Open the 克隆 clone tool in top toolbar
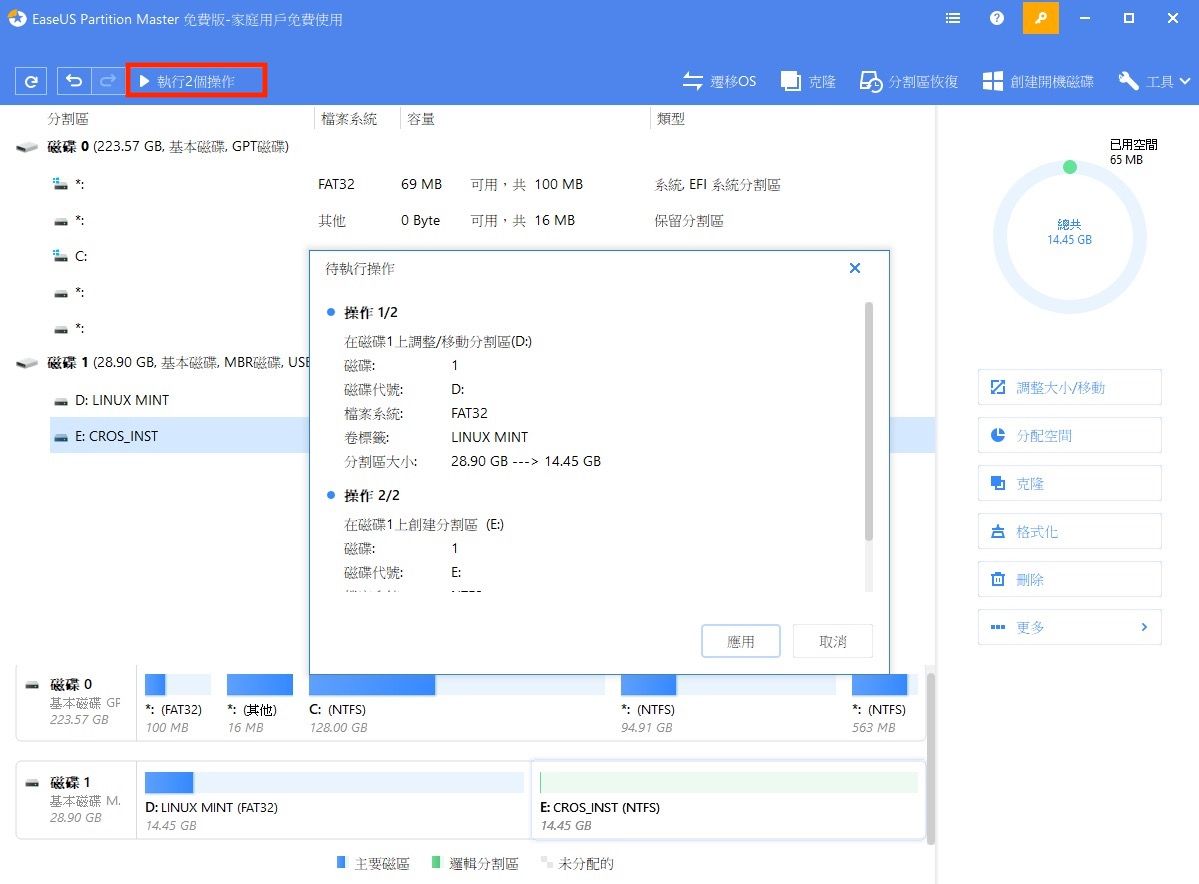This screenshot has height=884, width=1199. click(x=808, y=81)
